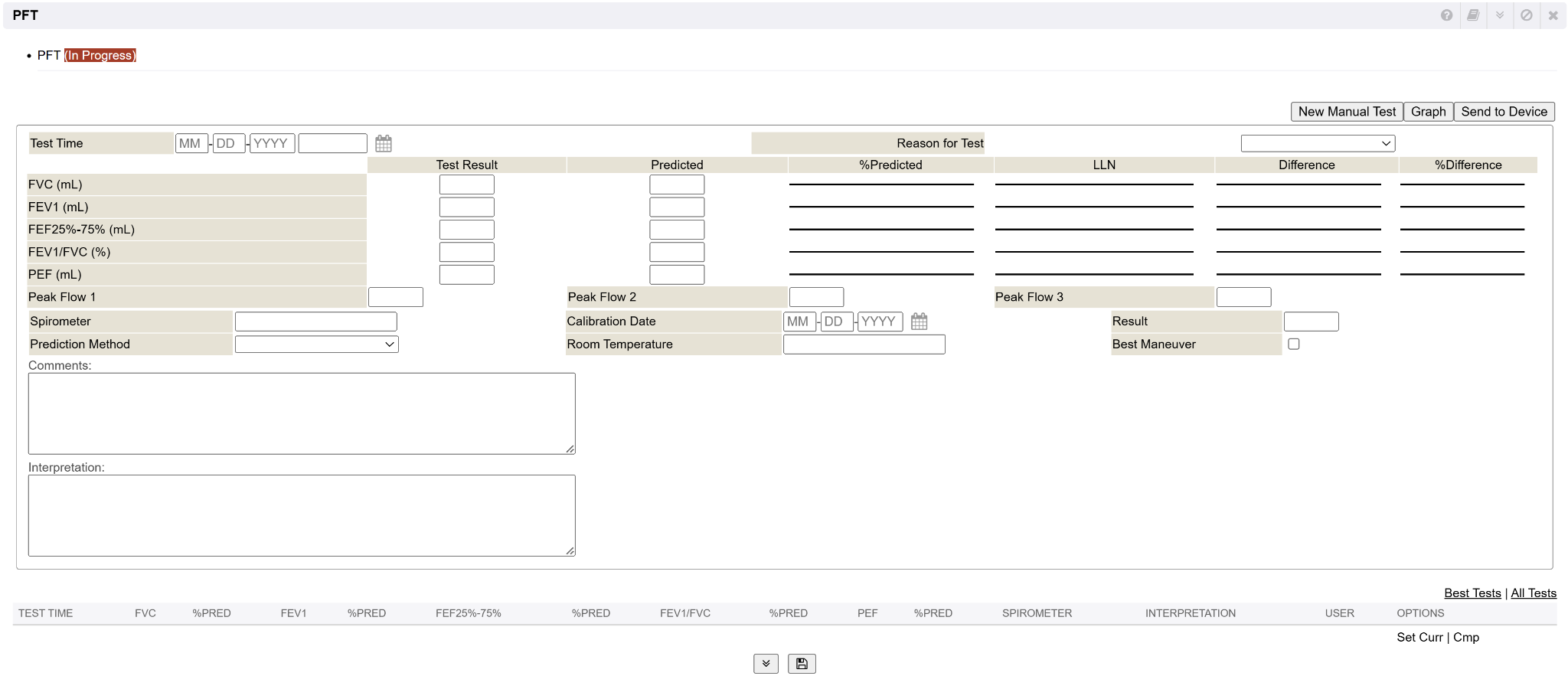Open the Calibration Date calendar picker
Viewport: 1568px width, 676px height.
click(x=920, y=322)
